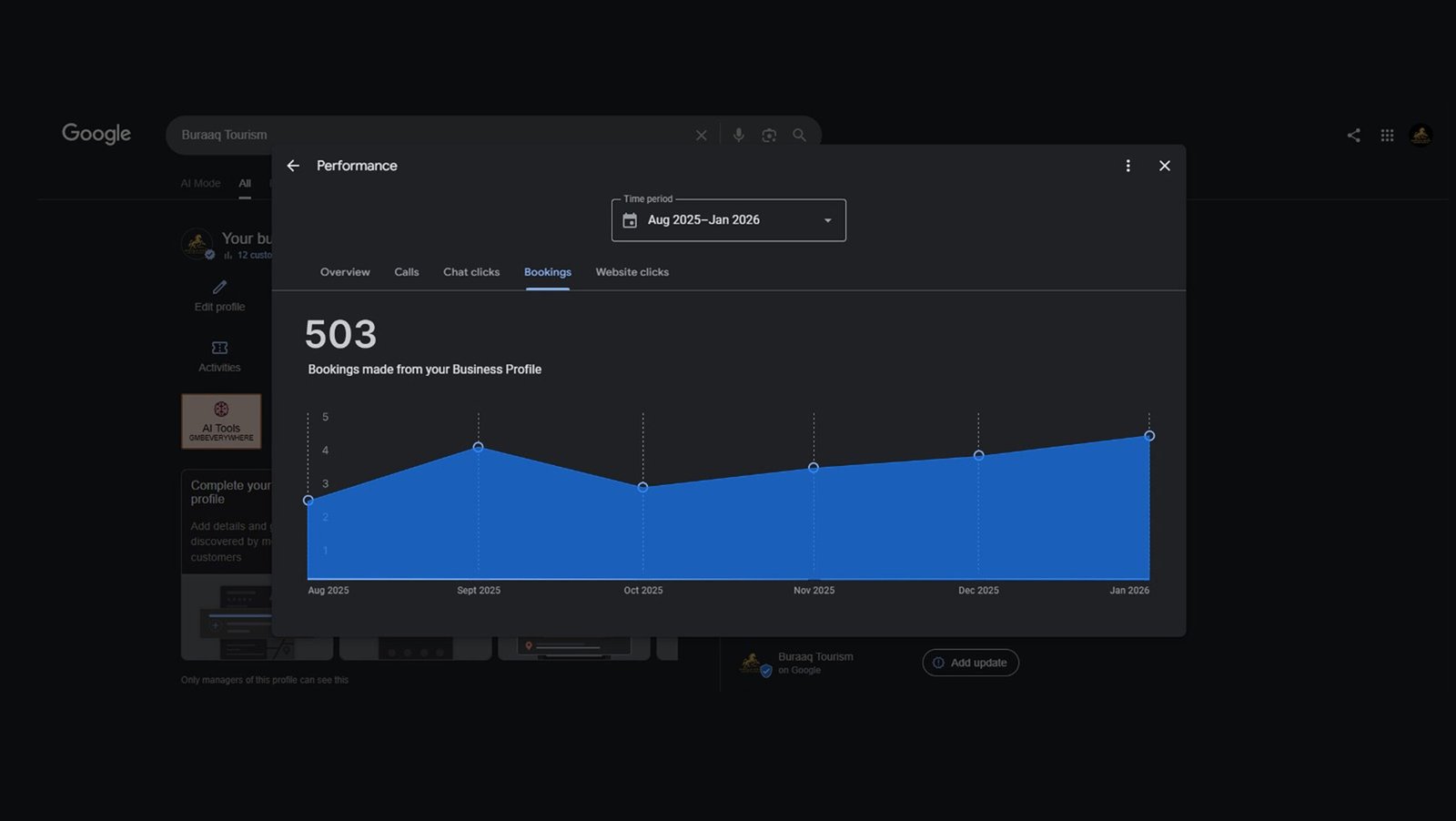1456x821 pixels.
Task: Open the Google apps grid
Action: 1387,135
